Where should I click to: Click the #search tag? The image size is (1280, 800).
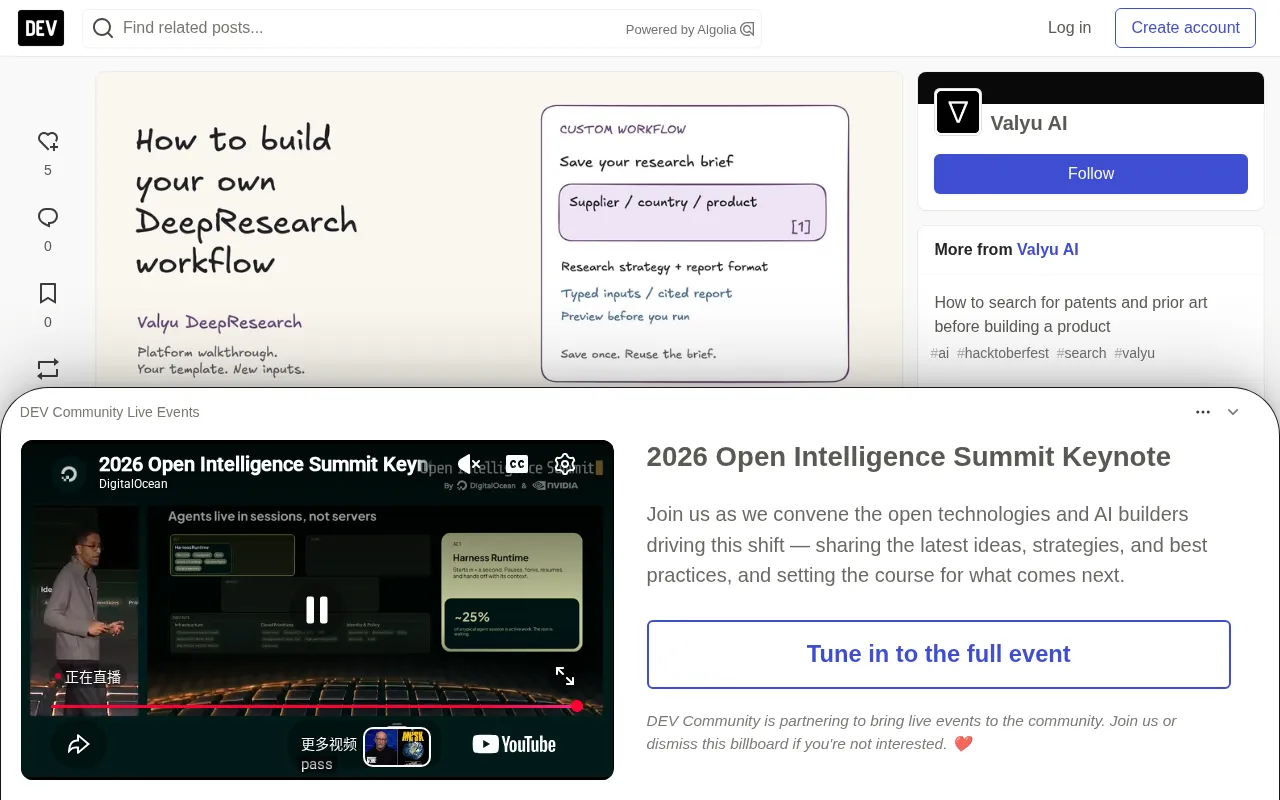click(x=1081, y=353)
